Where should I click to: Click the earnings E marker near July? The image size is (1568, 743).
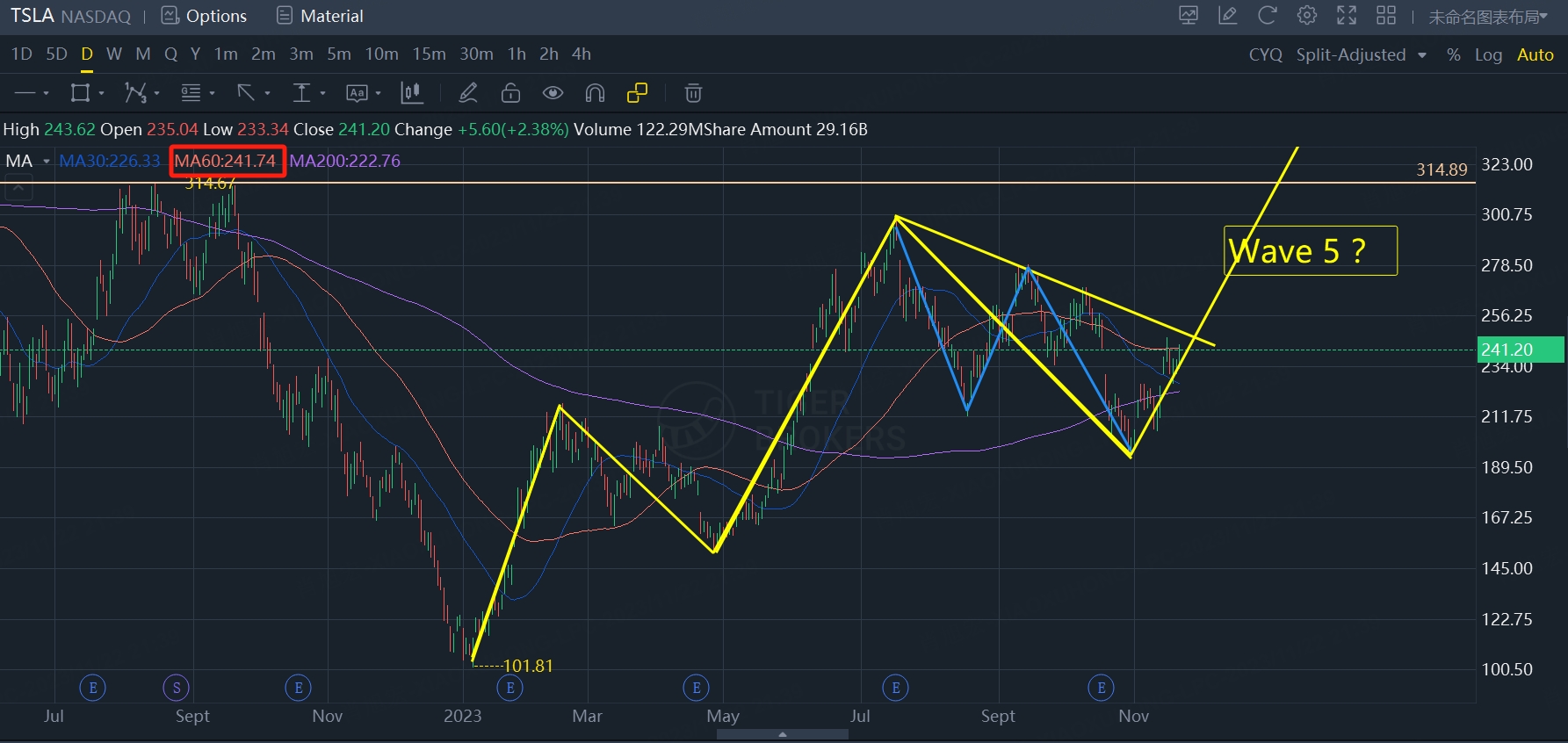tap(895, 688)
